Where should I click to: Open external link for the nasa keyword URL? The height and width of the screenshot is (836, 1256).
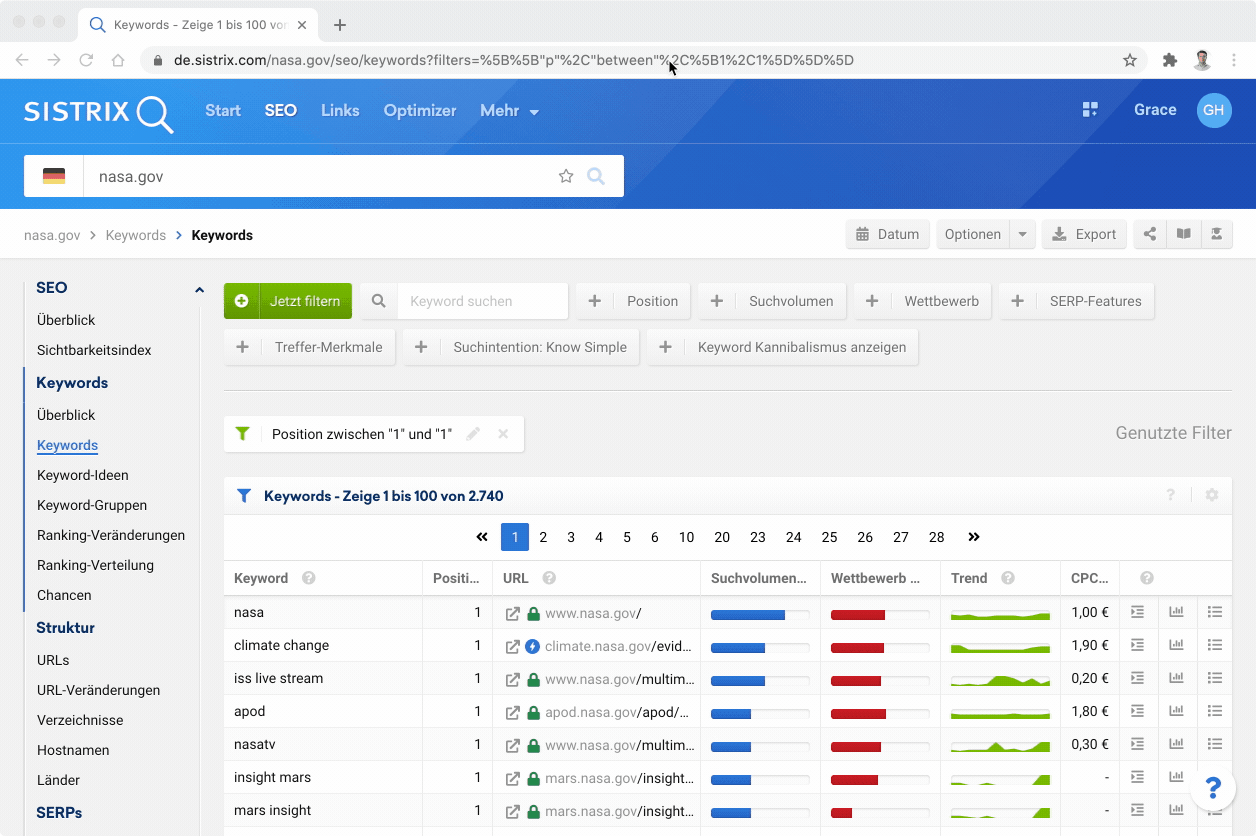click(512, 613)
